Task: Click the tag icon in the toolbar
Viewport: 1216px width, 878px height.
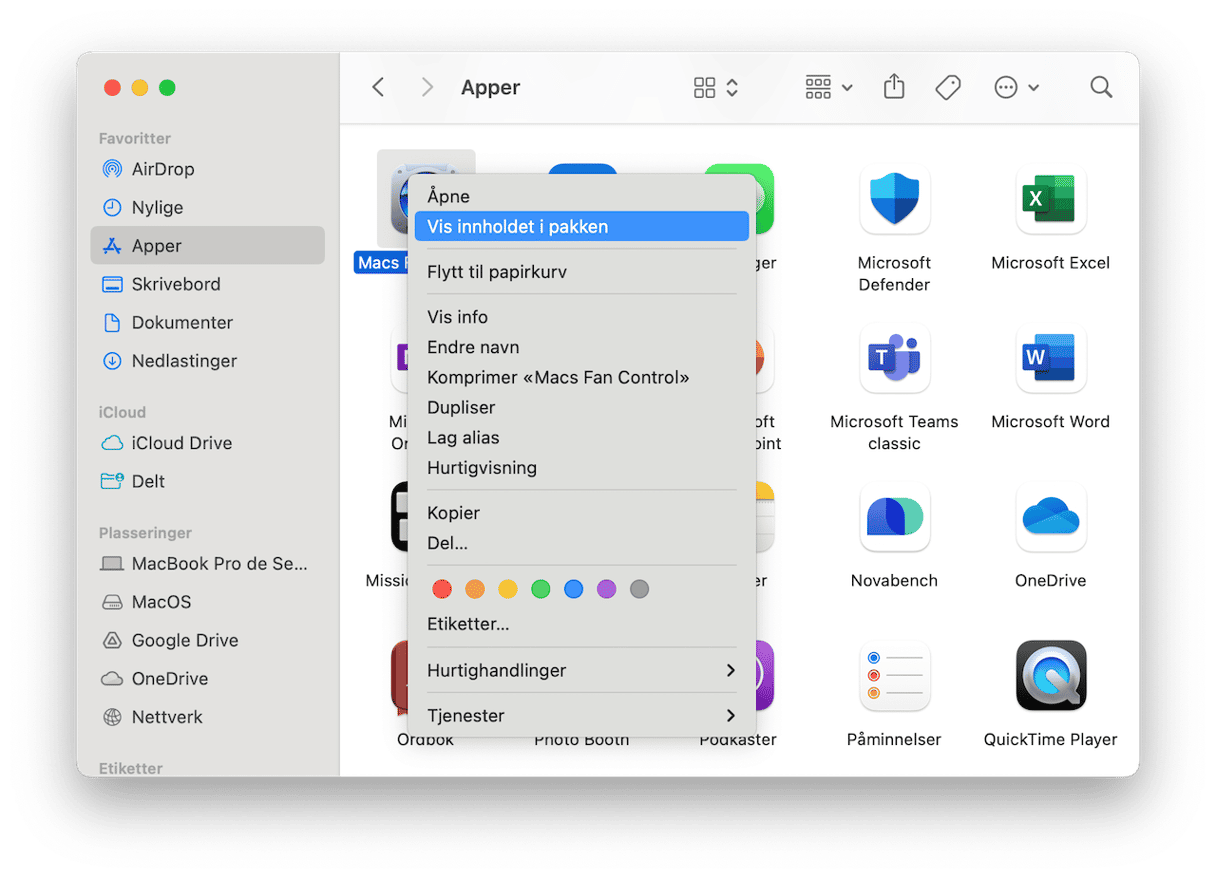Action: pyautogui.click(x=948, y=88)
